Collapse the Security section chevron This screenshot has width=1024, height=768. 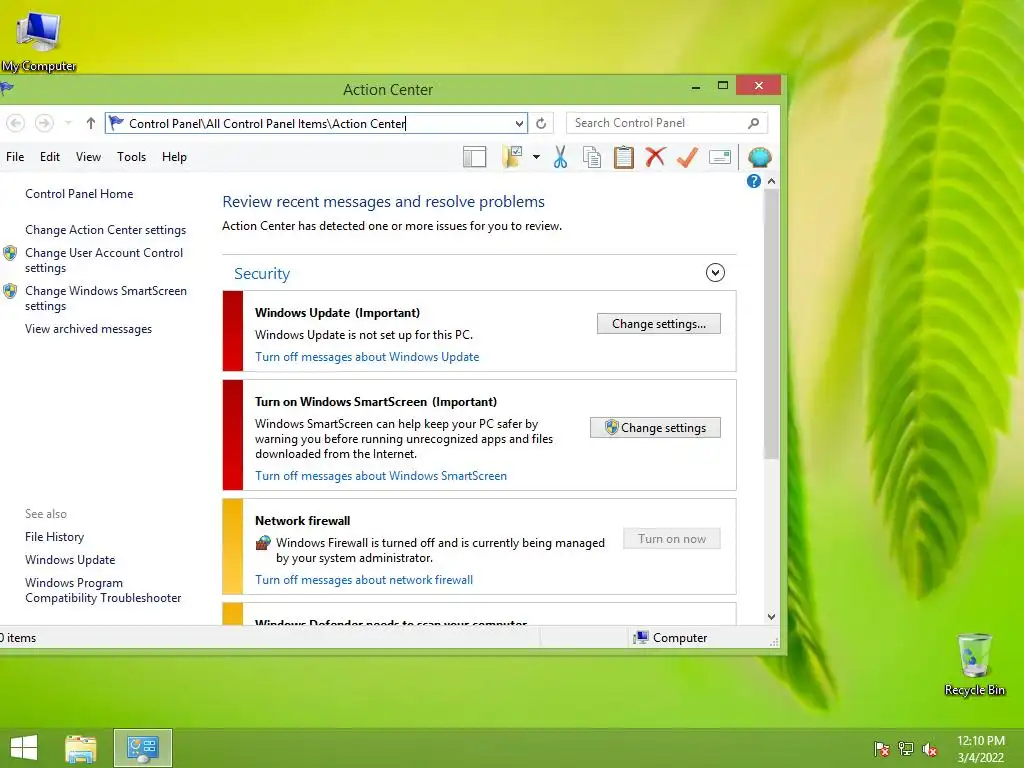click(715, 272)
